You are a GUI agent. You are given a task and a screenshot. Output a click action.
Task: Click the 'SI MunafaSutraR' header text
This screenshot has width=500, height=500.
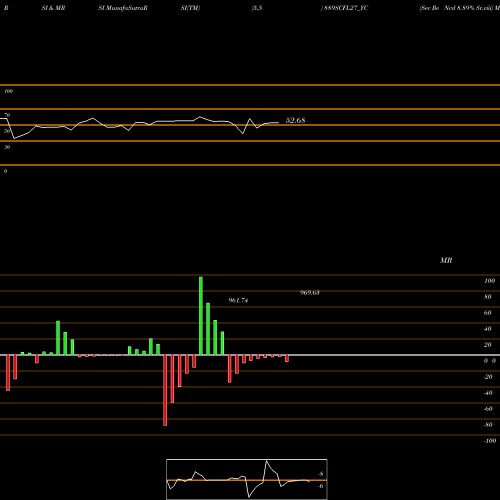(123, 8)
